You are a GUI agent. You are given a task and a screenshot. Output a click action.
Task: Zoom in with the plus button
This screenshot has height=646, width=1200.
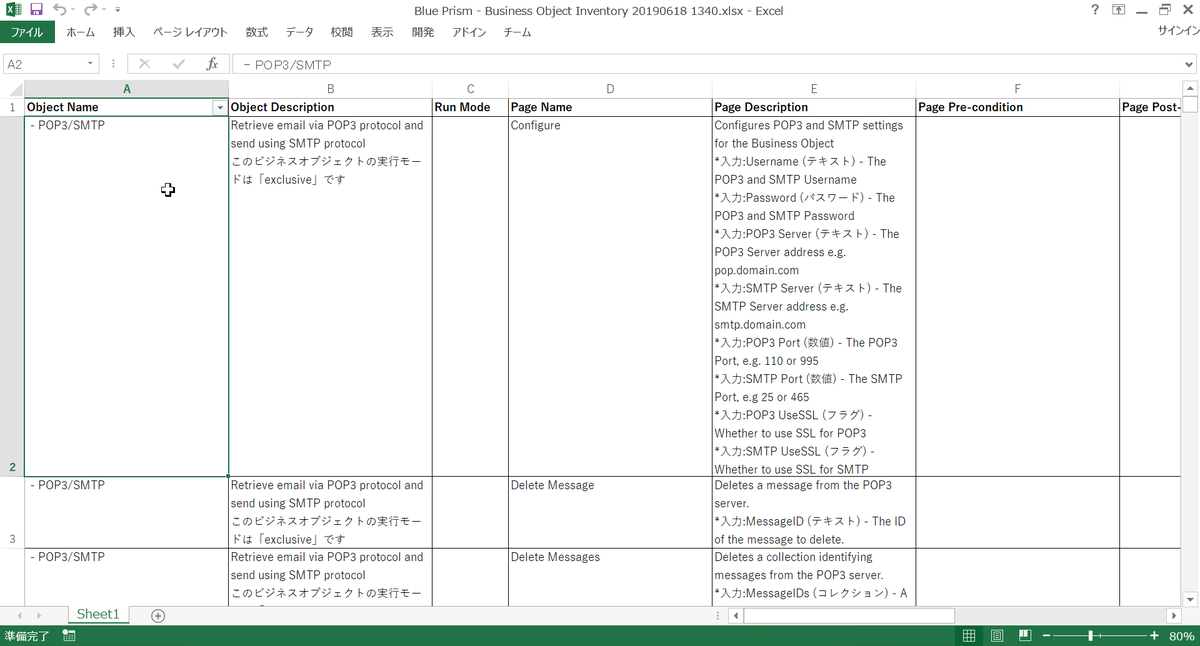[x=1154, y=636]
